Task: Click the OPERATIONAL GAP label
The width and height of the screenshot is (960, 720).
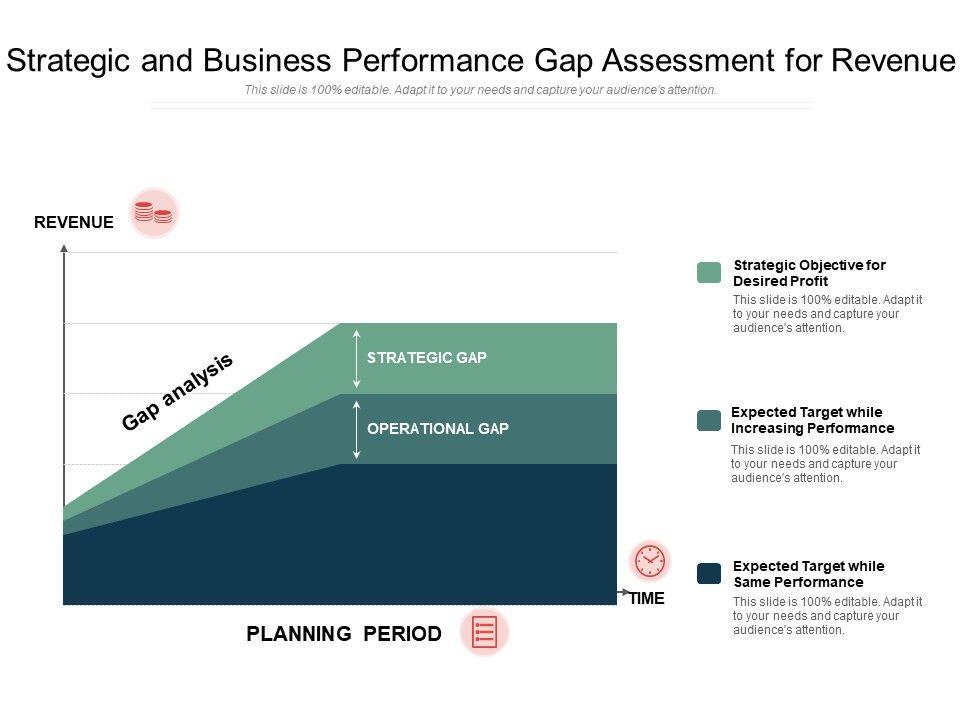Action: [438, 429]
